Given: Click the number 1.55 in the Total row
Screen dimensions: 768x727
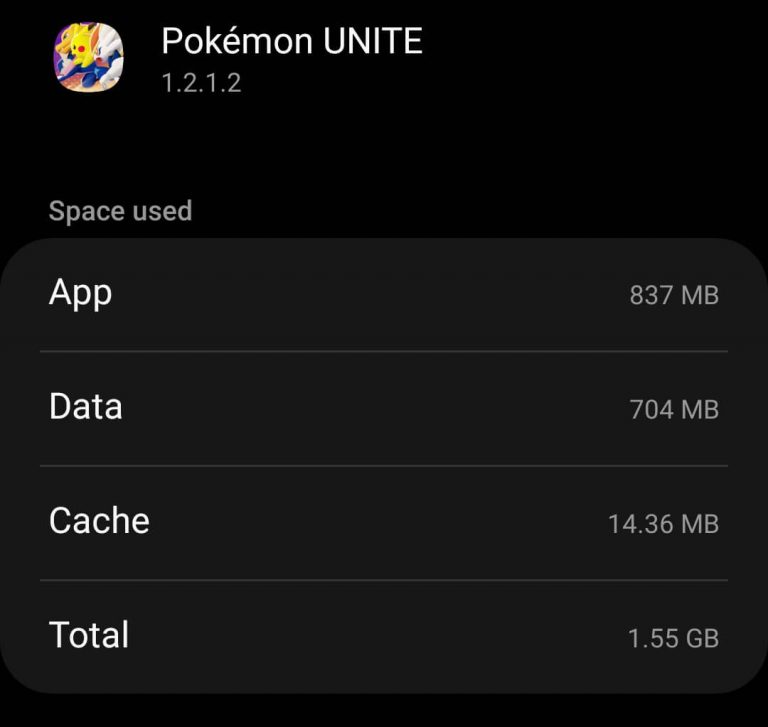Looking at the screenshot, I should click(x=652, y=638).
